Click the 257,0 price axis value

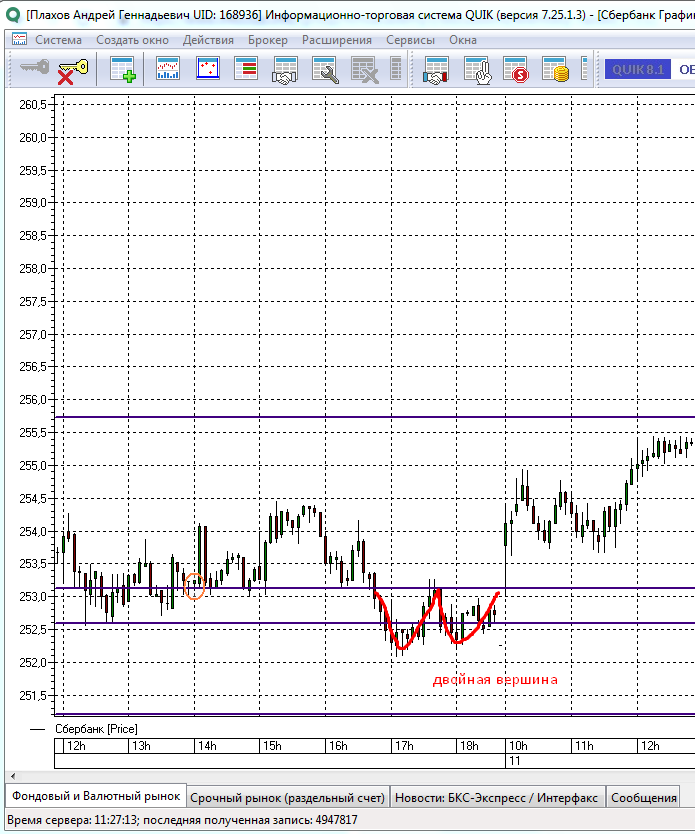tap(33, 334)
